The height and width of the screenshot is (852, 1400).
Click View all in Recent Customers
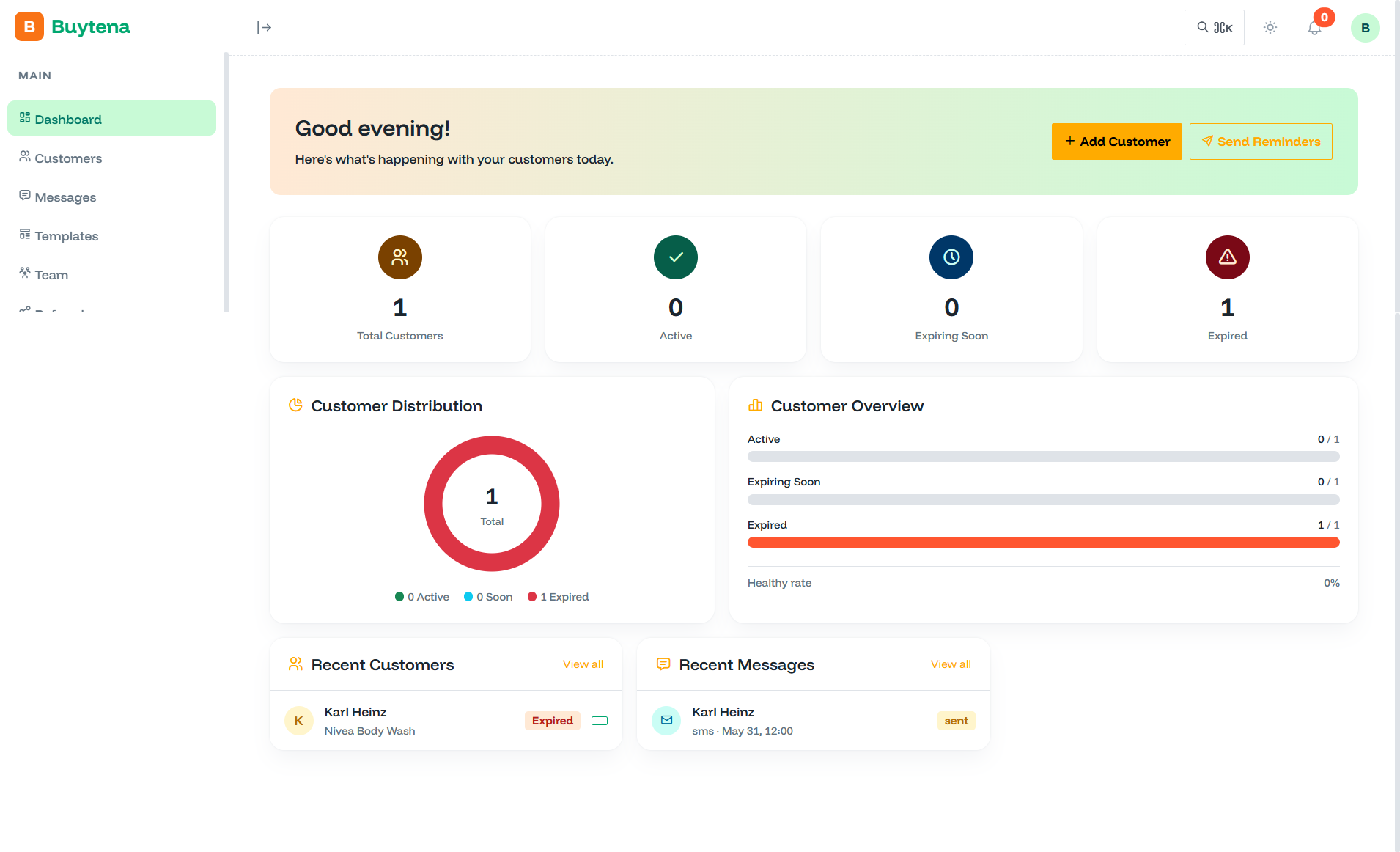coord(583,664)
